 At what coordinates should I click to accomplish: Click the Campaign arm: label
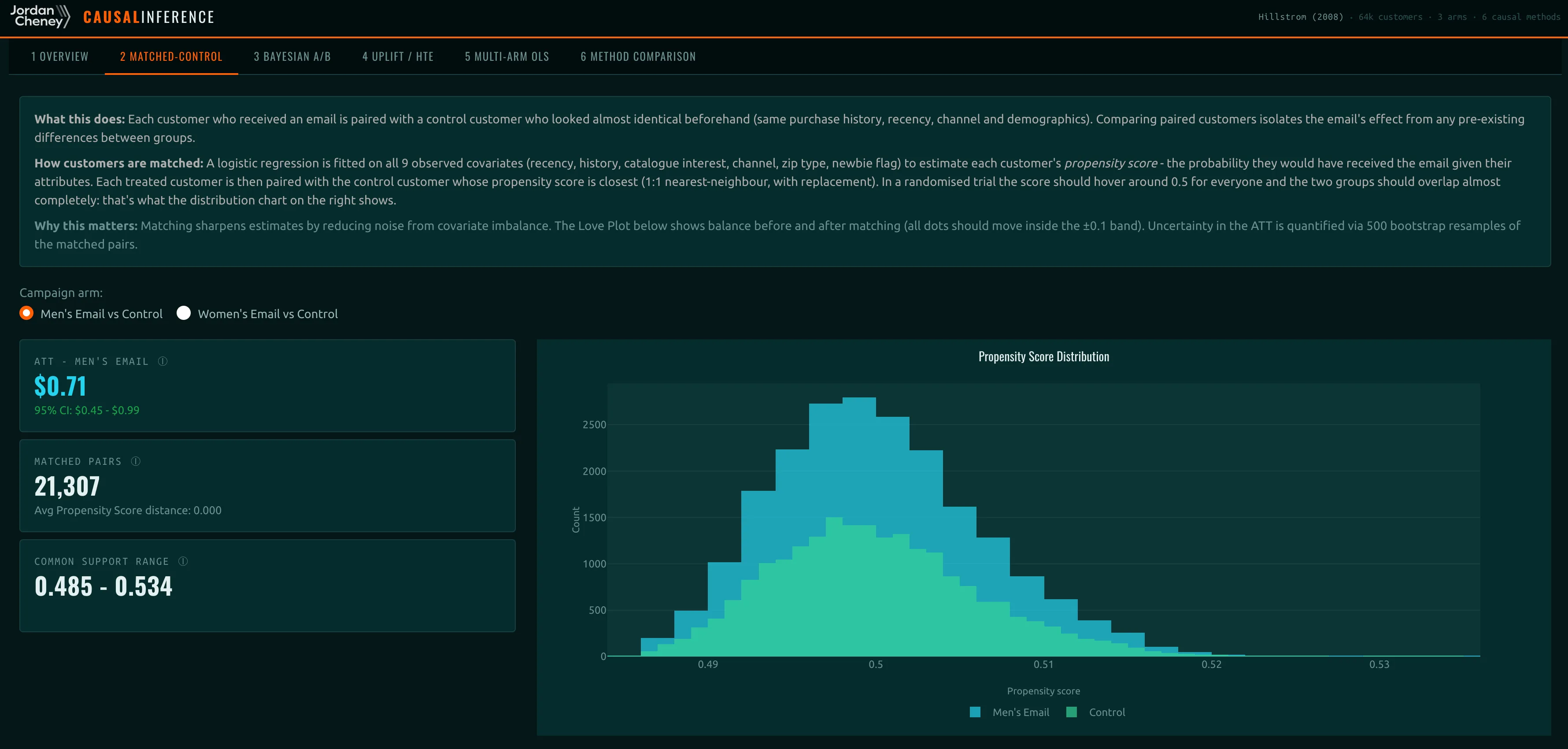(61, 292)
